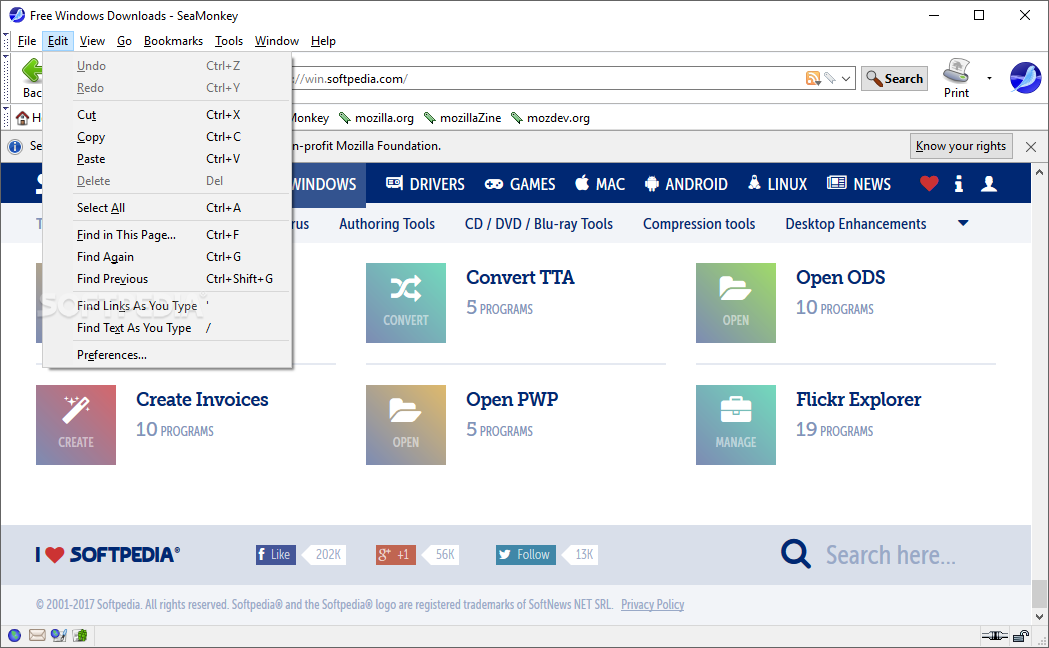1049x648 pixels.
Task: Click the Print printer icon
Action: point(956,71)
